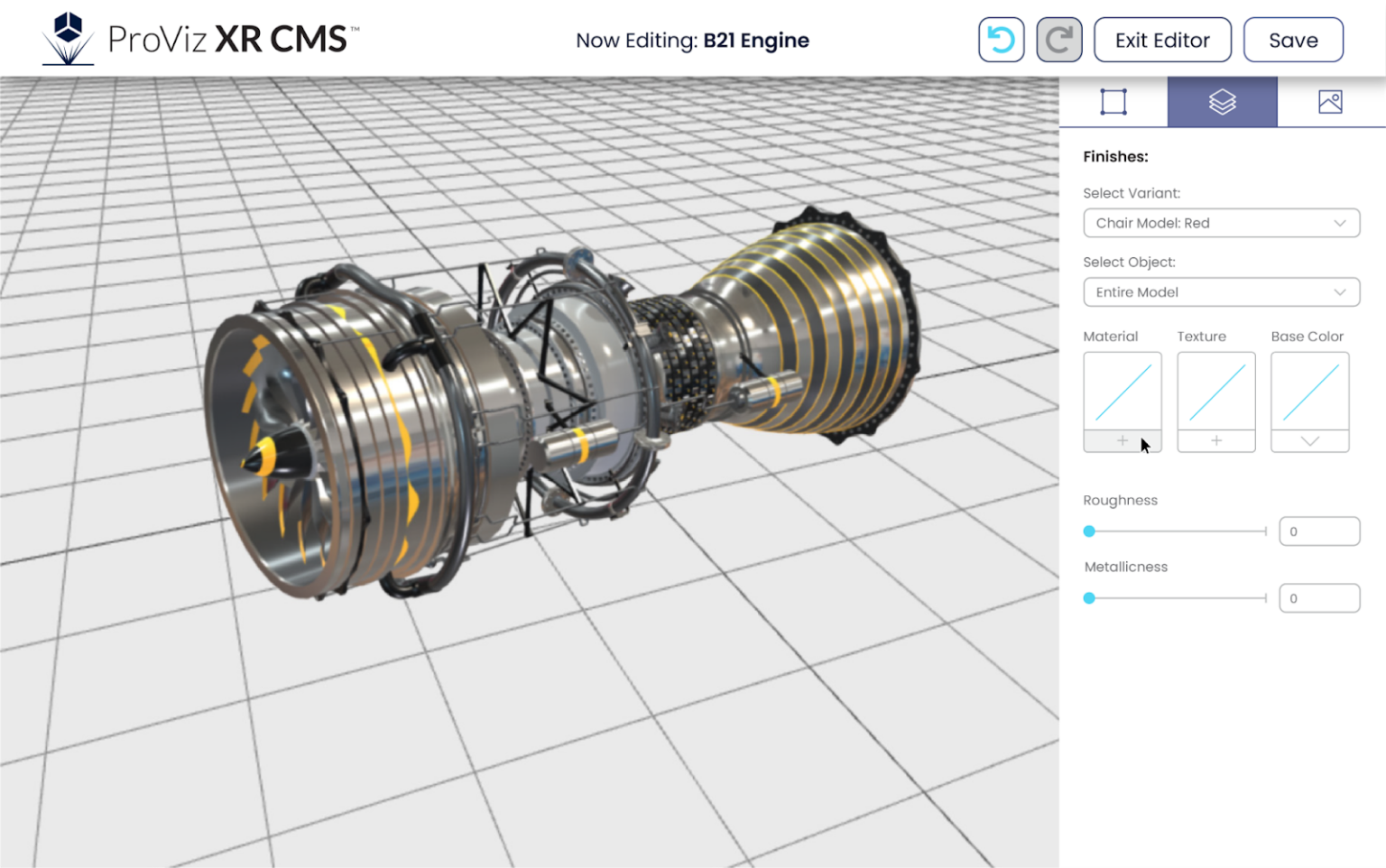This screenshot has width=1386, height=868.
Task: Click the 'Finishes:' heading
Action: pos(1115,156)
